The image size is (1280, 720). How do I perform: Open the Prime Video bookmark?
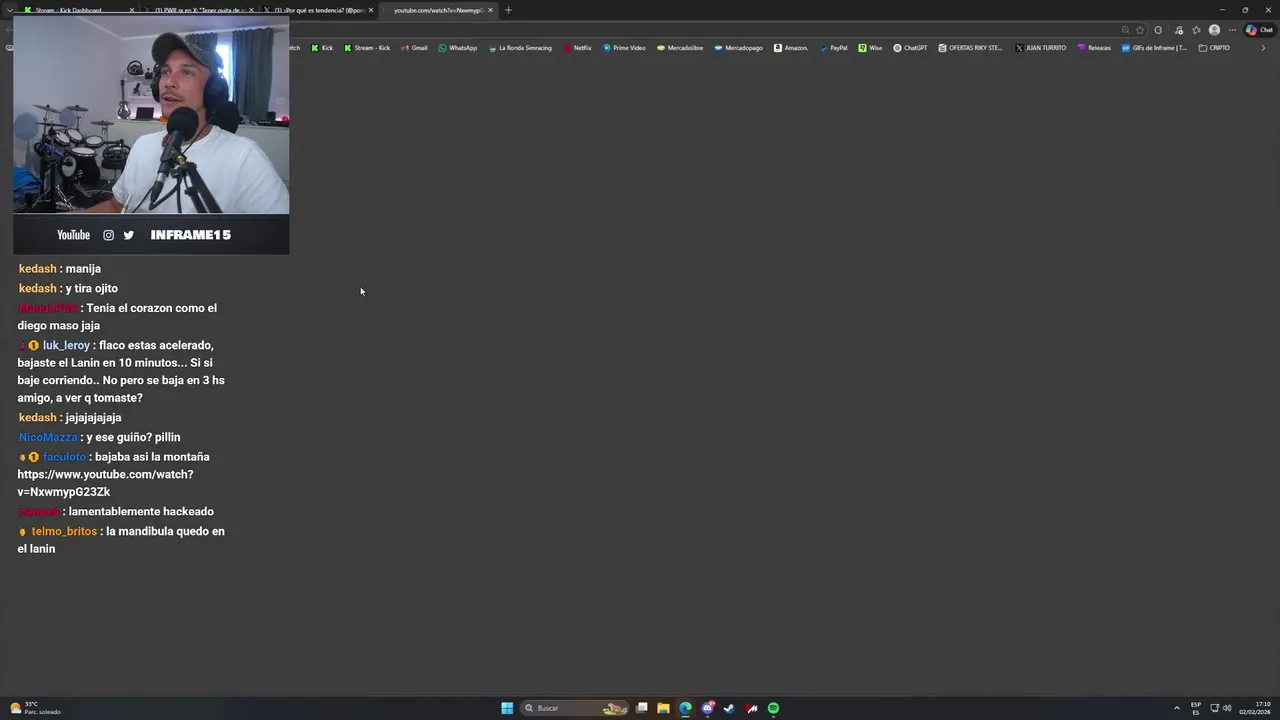pyautogui.click(x=624, y=48)
